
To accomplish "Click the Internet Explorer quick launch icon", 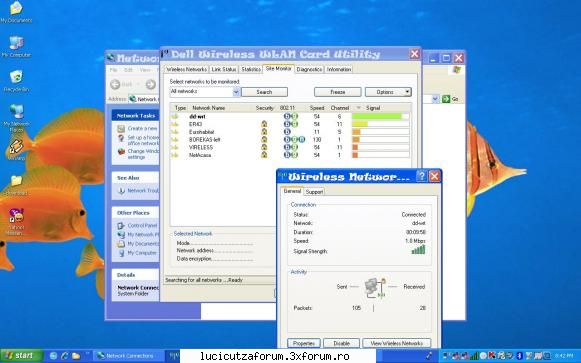I will click(x=64, y=356).
